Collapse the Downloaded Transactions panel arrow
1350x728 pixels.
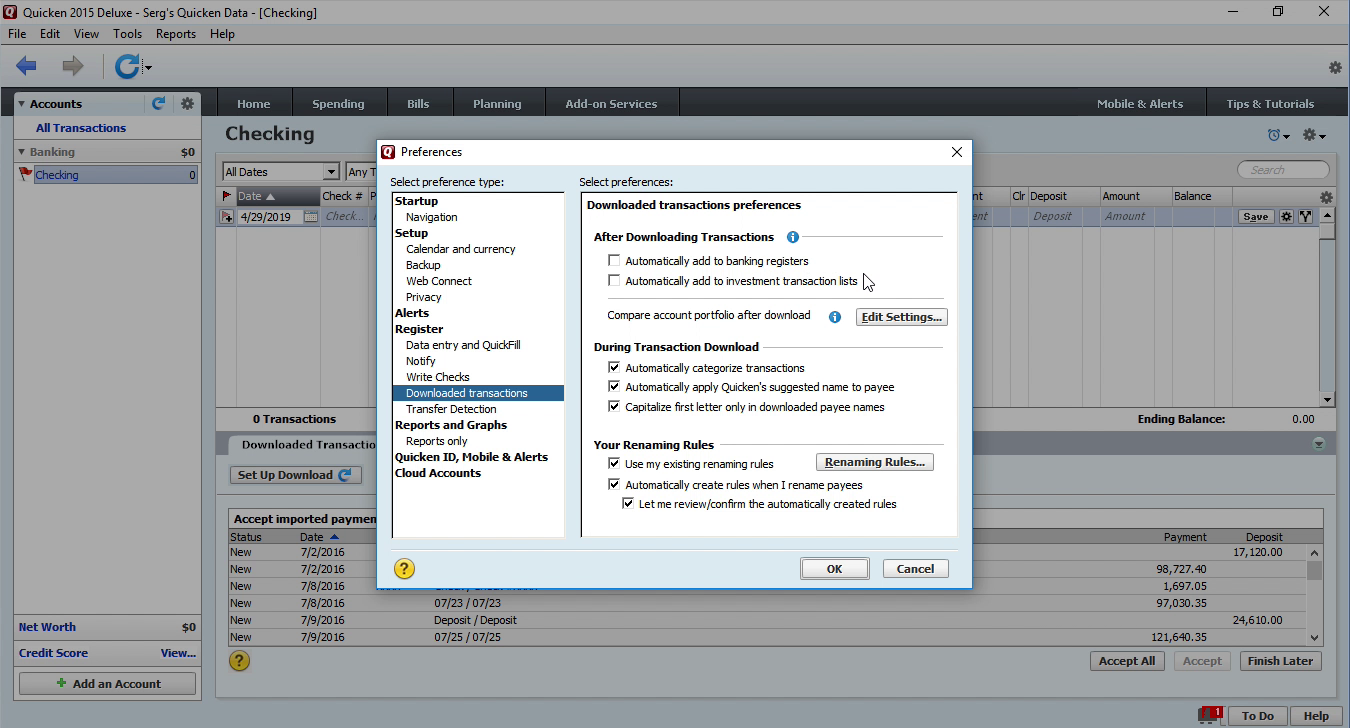[1318, 444]
